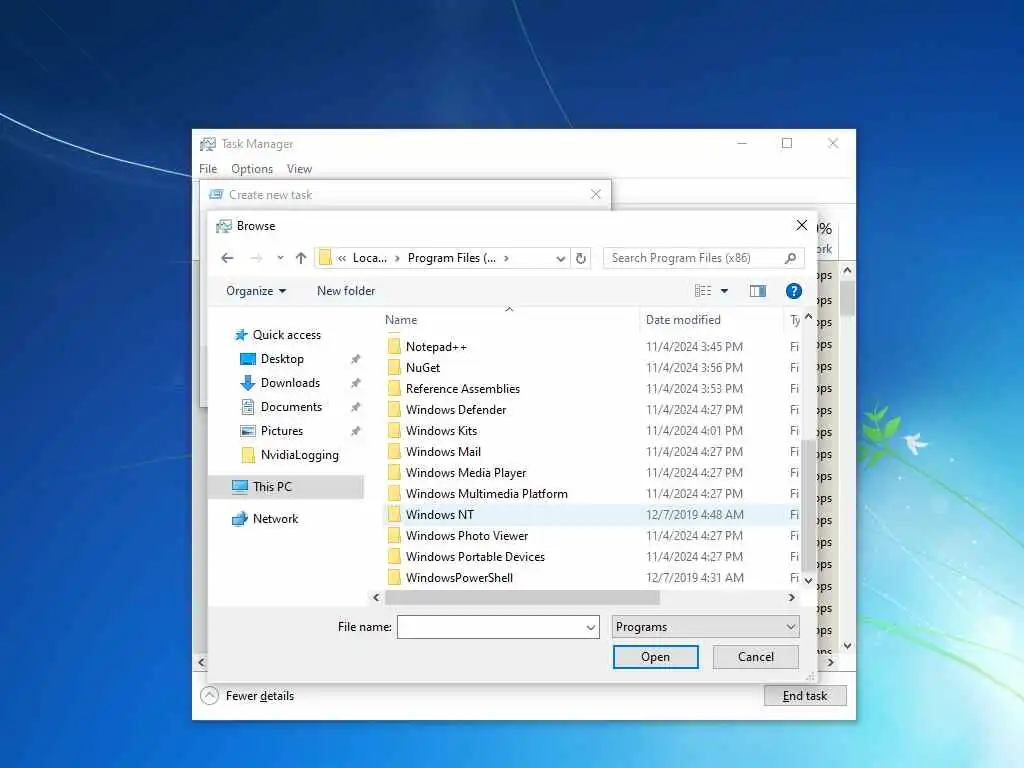Click the Windows Kits folder icon
The width and height of the screenshot is (1024, 768).
point(394,430)
